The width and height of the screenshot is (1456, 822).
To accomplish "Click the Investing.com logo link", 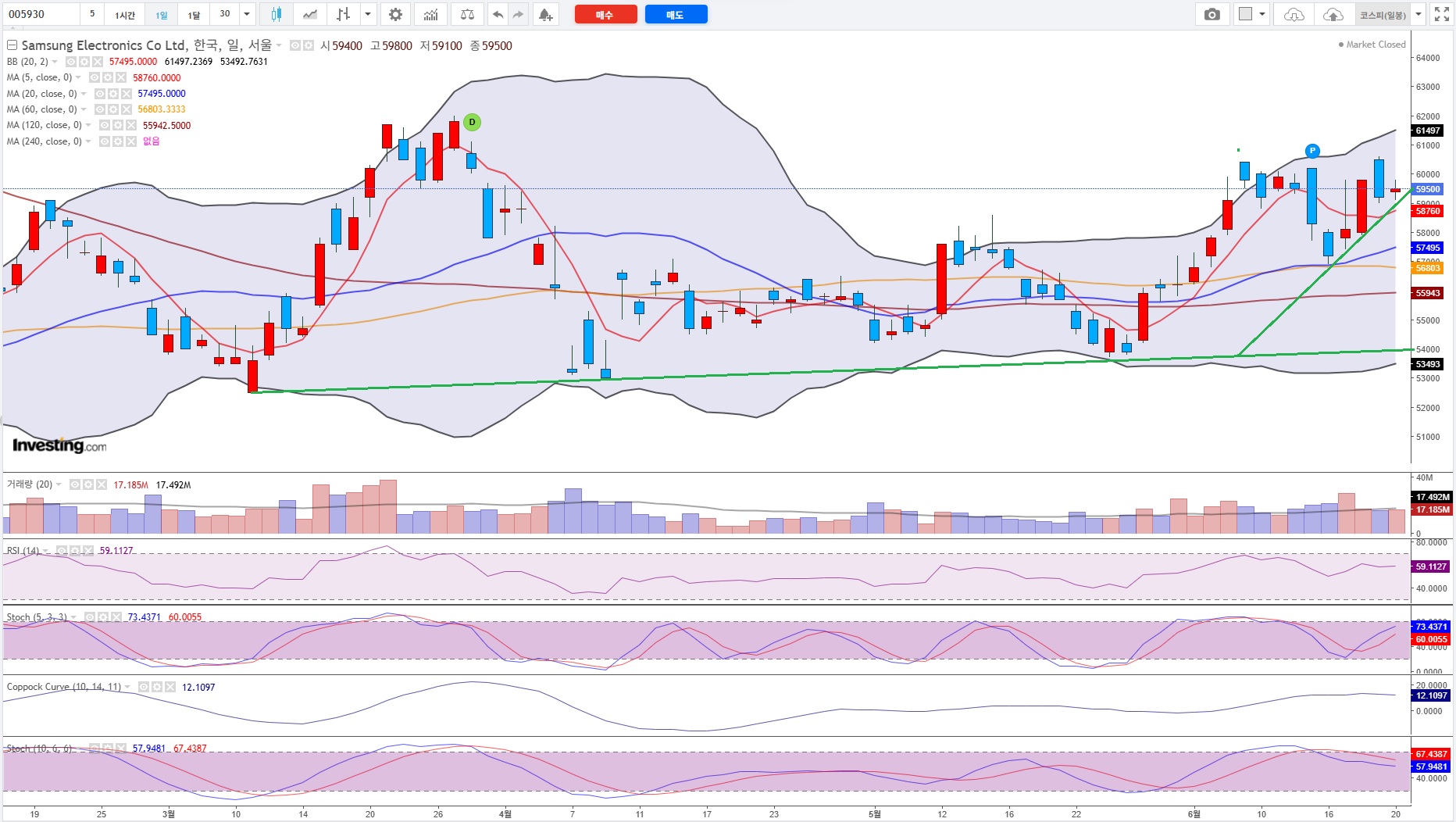I will pos(59,445).
